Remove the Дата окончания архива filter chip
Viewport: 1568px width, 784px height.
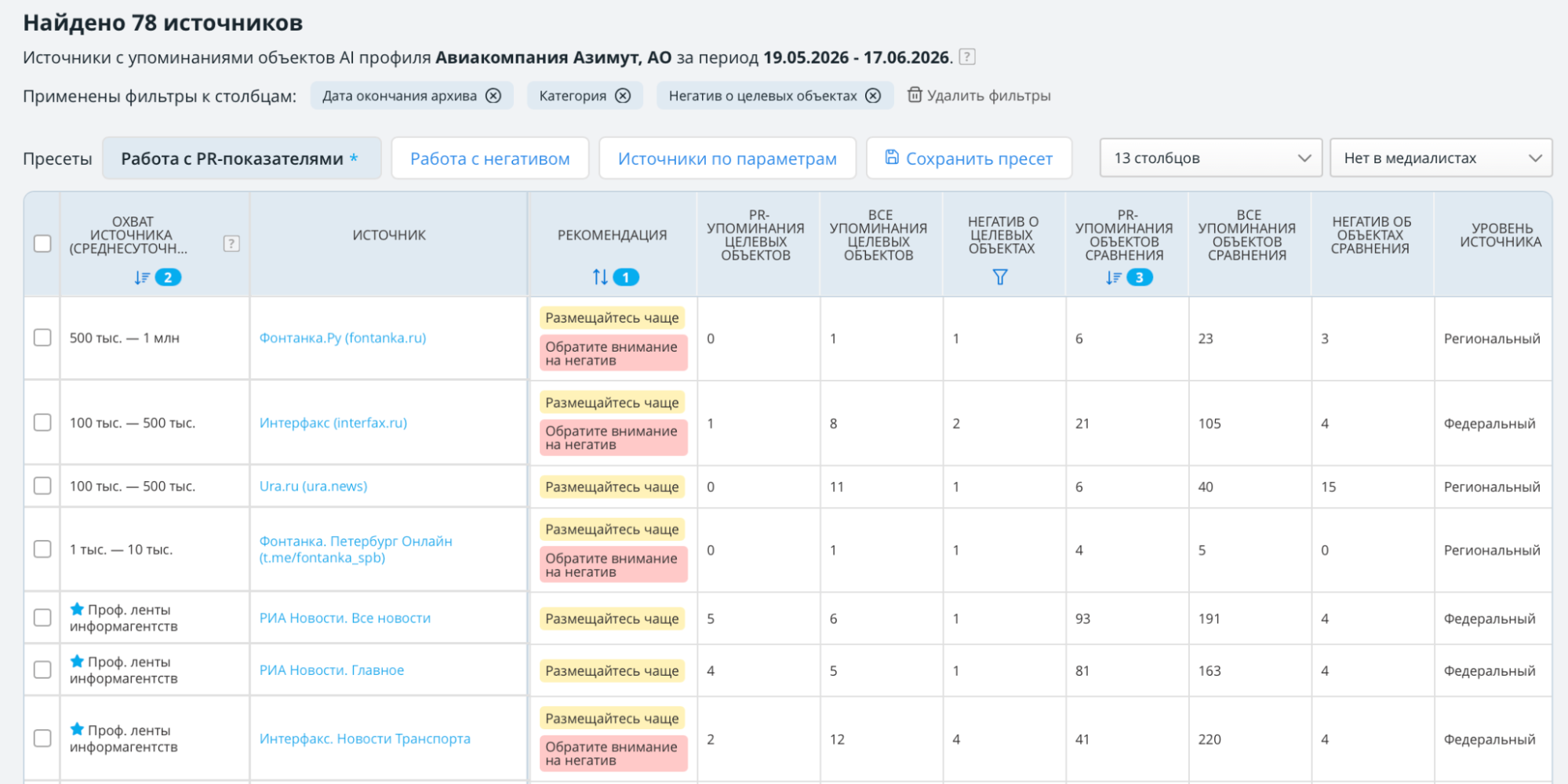pos(493,96)
